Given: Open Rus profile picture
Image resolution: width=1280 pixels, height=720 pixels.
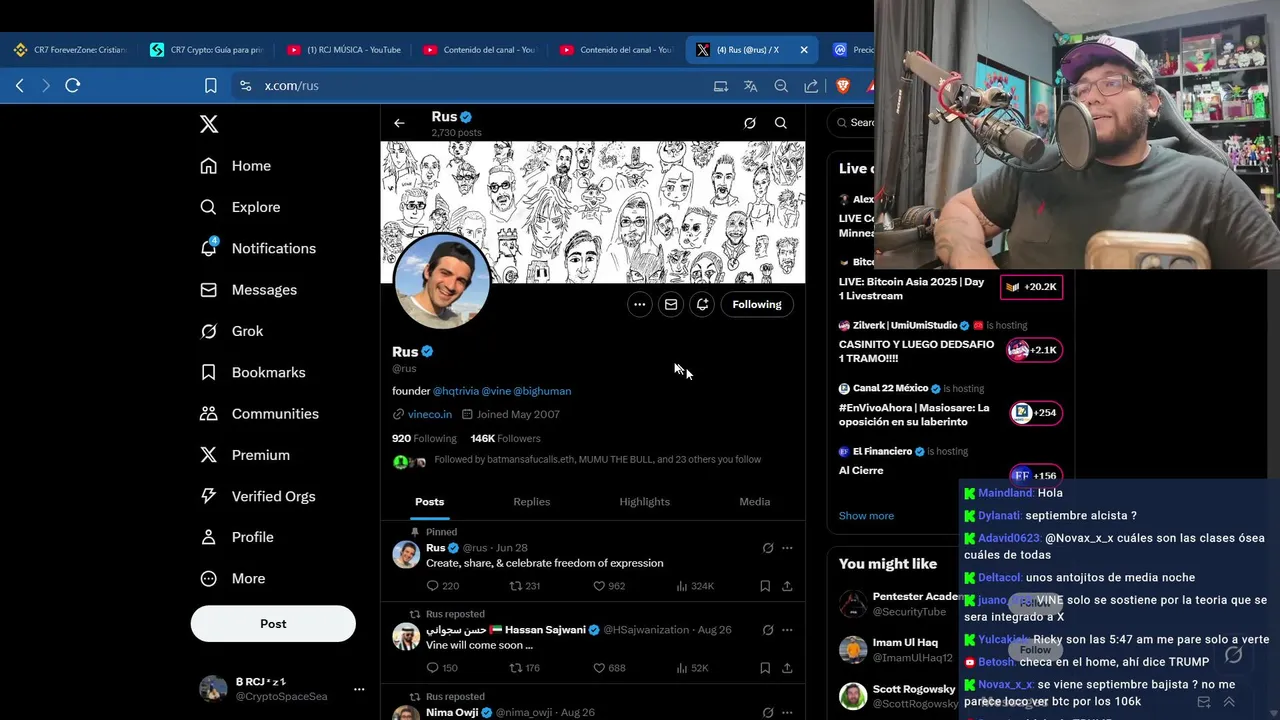Looking at the screenshot, I should [442, 281].
